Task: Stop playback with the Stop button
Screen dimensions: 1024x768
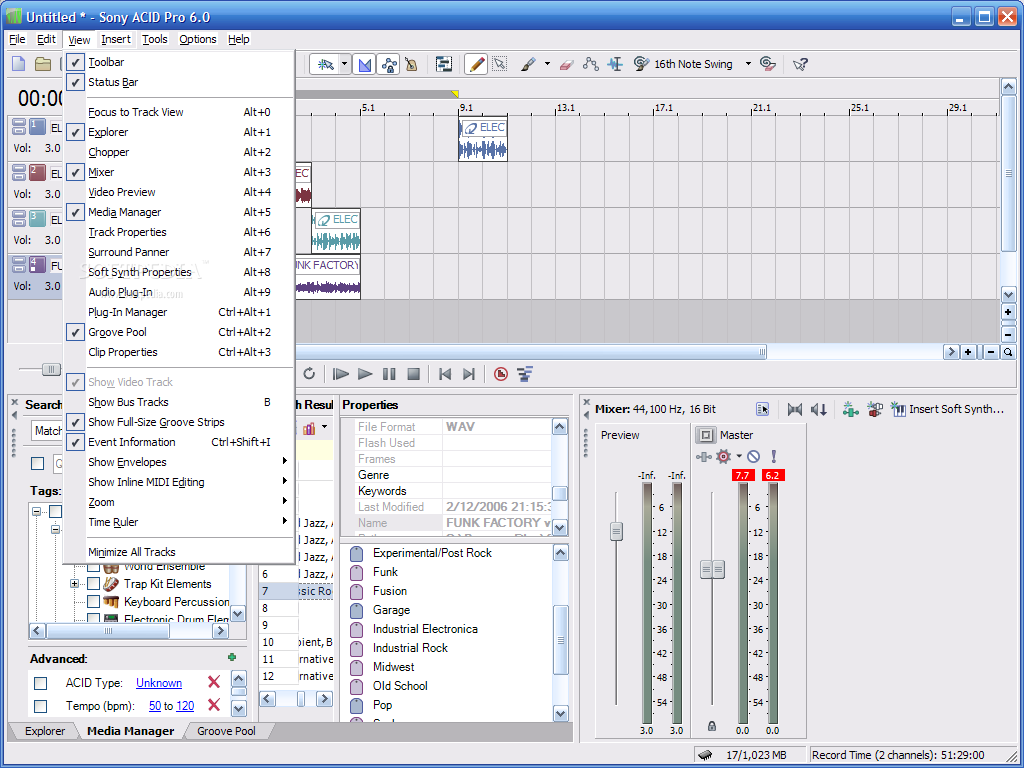Action: point(413,374)
